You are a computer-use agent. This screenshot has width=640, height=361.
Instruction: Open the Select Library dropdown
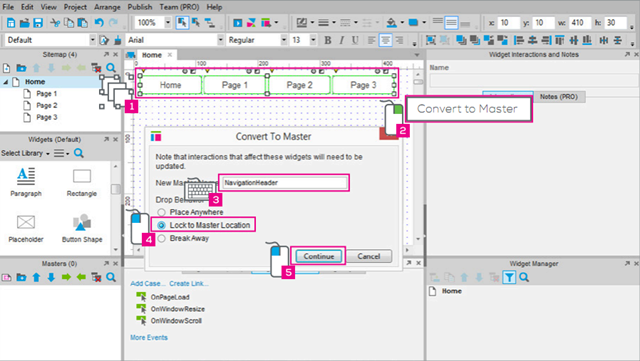click(x=25, y=153)
